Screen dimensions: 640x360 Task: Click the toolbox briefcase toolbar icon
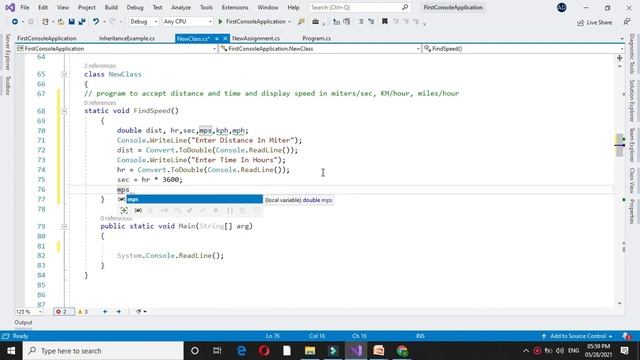[x=316, y=22]
